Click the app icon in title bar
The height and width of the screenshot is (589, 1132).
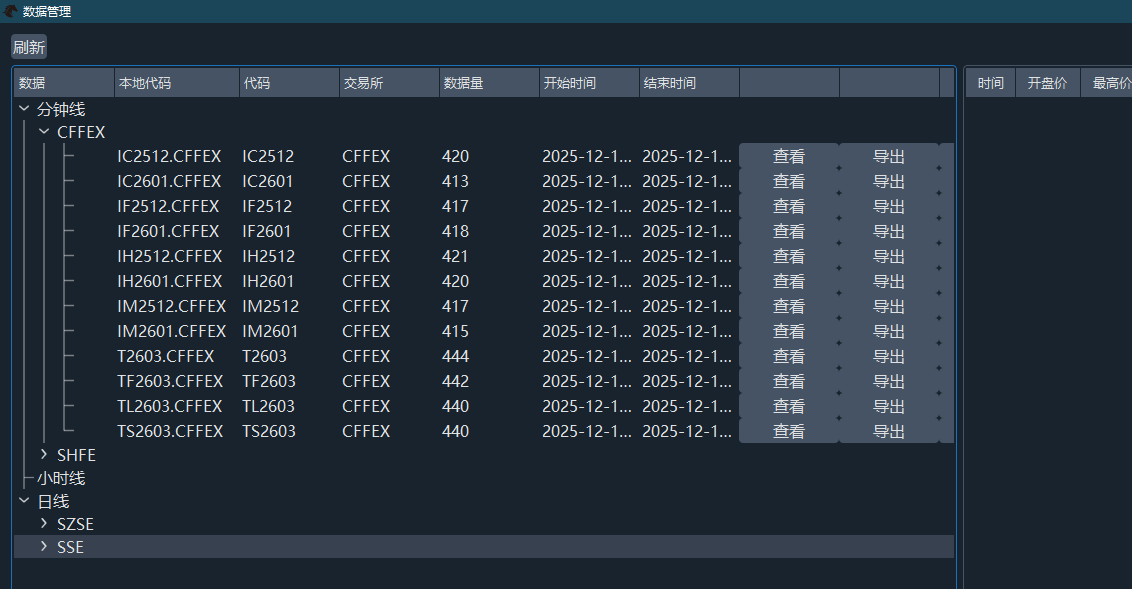(x=11, y=11)
